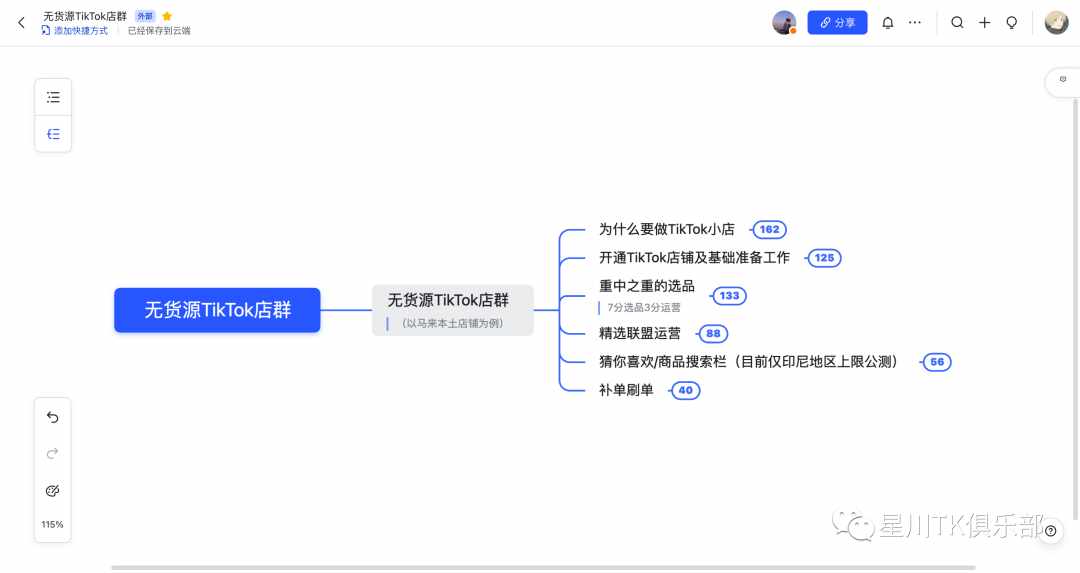This screenshot has width=1080, height=573.
Task: Expand the 40 children badge
Action: [x=685, y=390]
